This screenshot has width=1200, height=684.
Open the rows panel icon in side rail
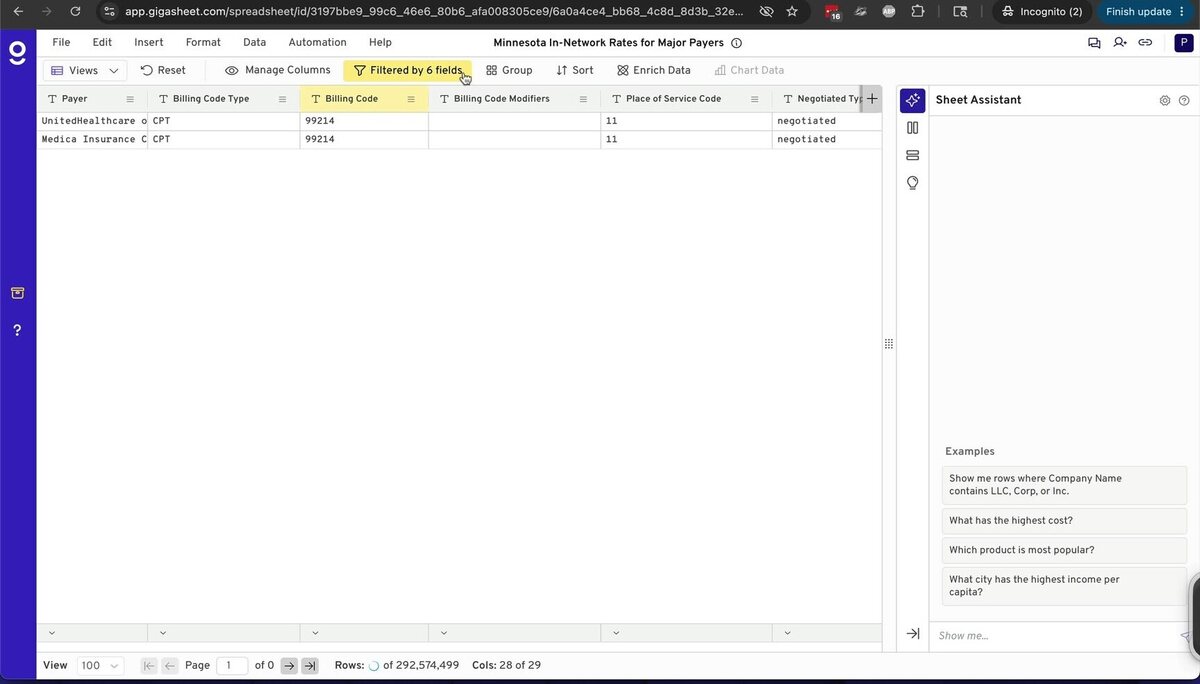(912, 155)
